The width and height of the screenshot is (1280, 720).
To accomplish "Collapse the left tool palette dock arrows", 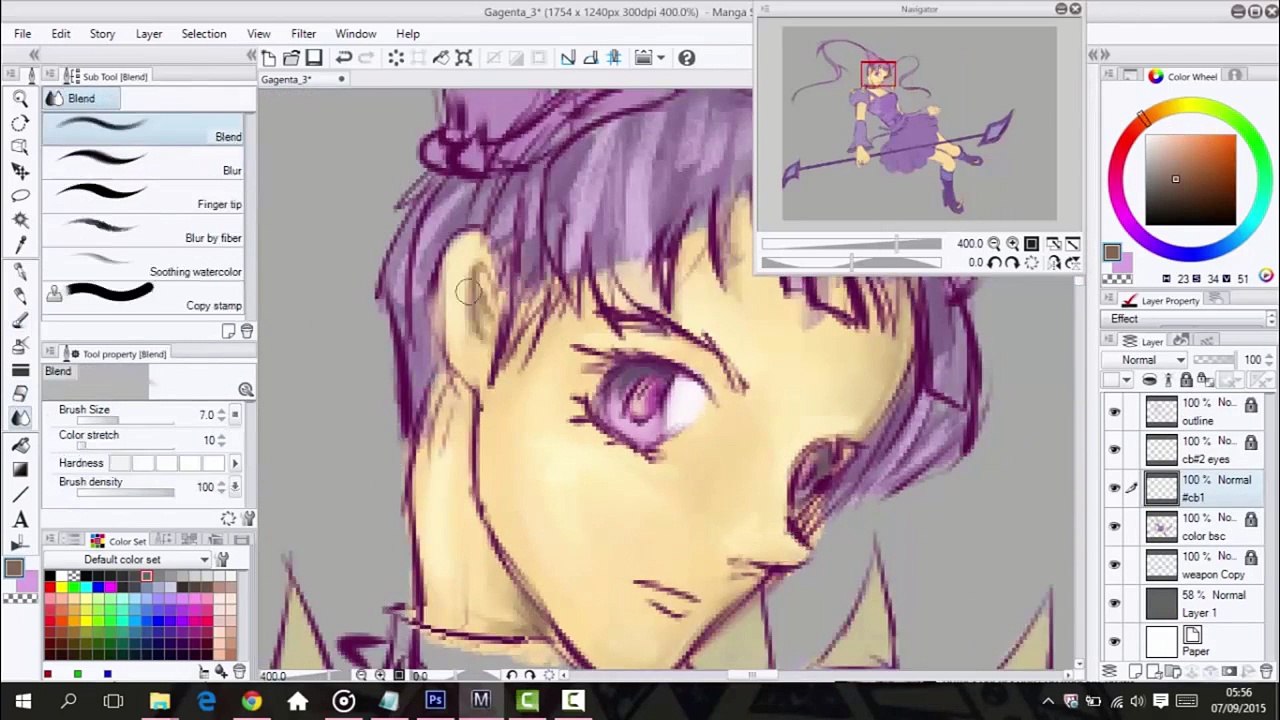I will click(x=34, y=55).
